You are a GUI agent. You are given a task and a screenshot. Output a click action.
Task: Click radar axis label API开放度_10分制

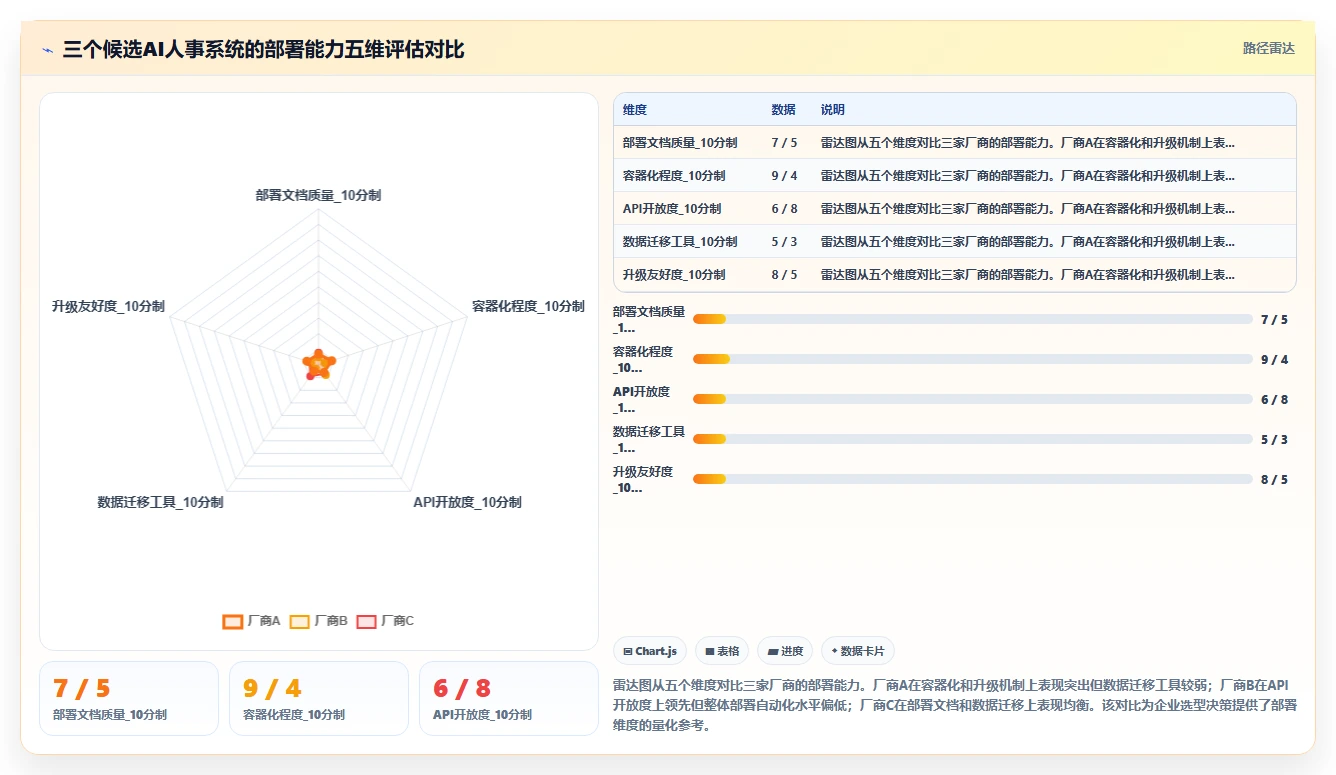tap(467, 503)
